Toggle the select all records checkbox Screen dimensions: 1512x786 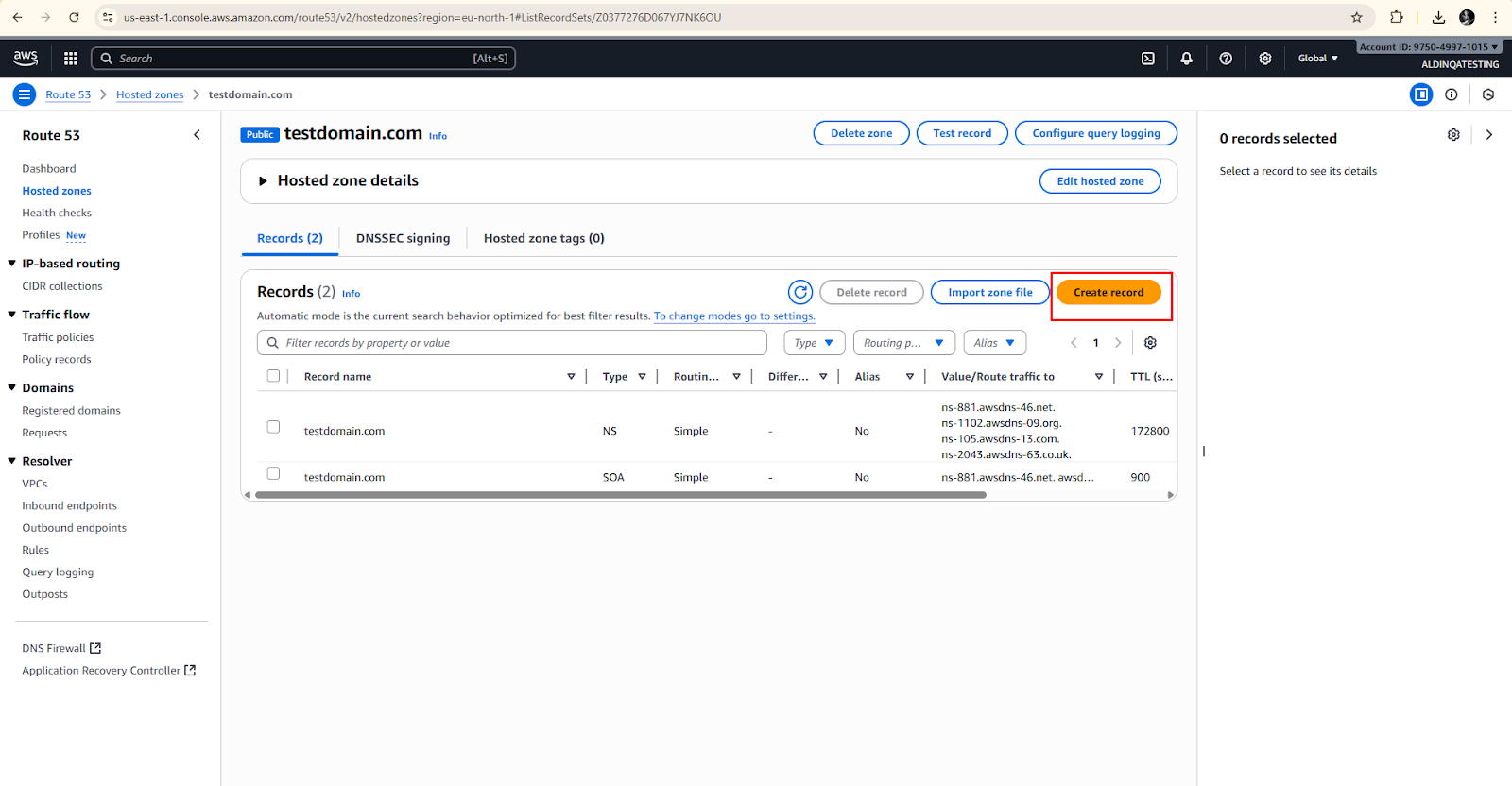pos(273,376)
